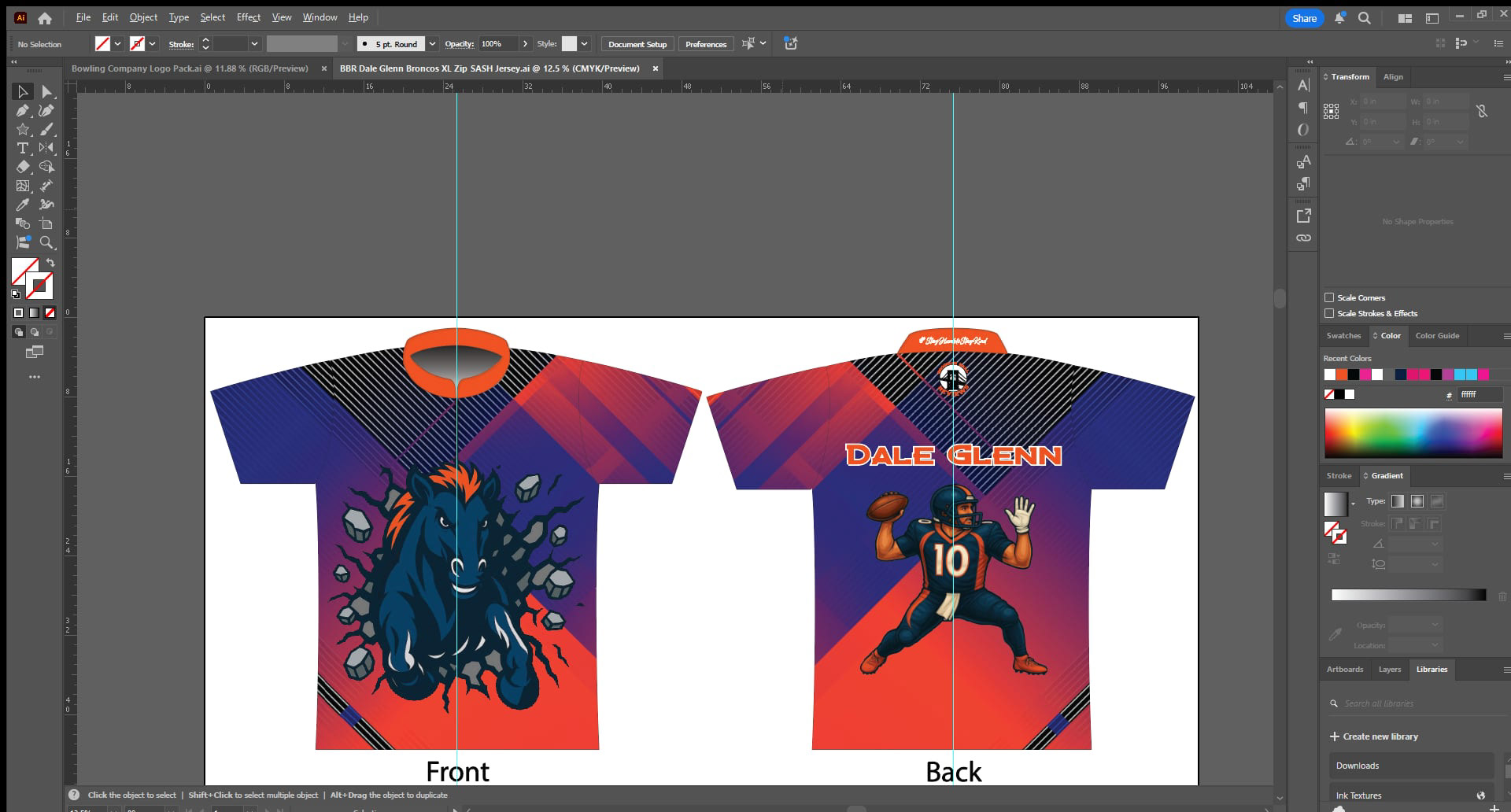The height and width of the screenshot is (812, 1511).
Task: Click Preferences button
Action: pos(706,44)
